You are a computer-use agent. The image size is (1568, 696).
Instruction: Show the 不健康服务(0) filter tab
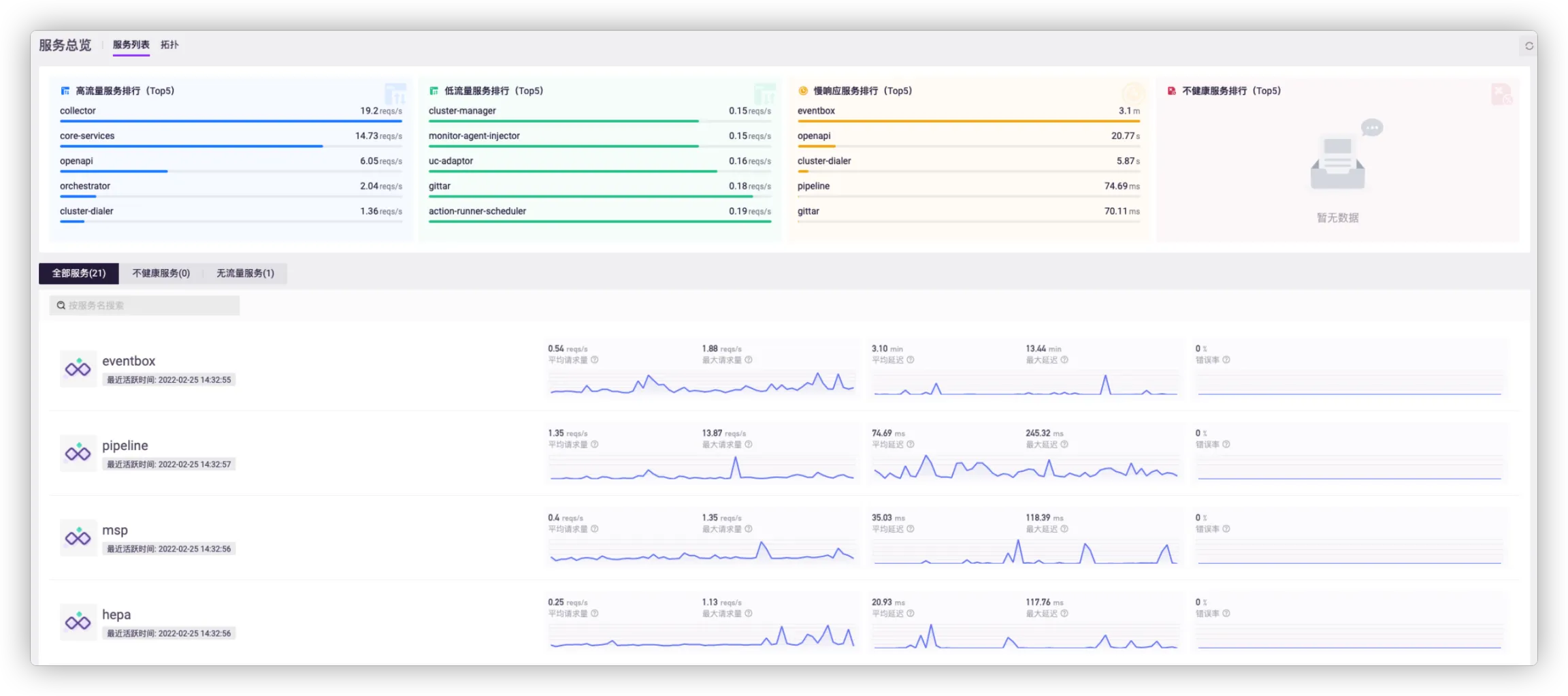pos(161,273)
